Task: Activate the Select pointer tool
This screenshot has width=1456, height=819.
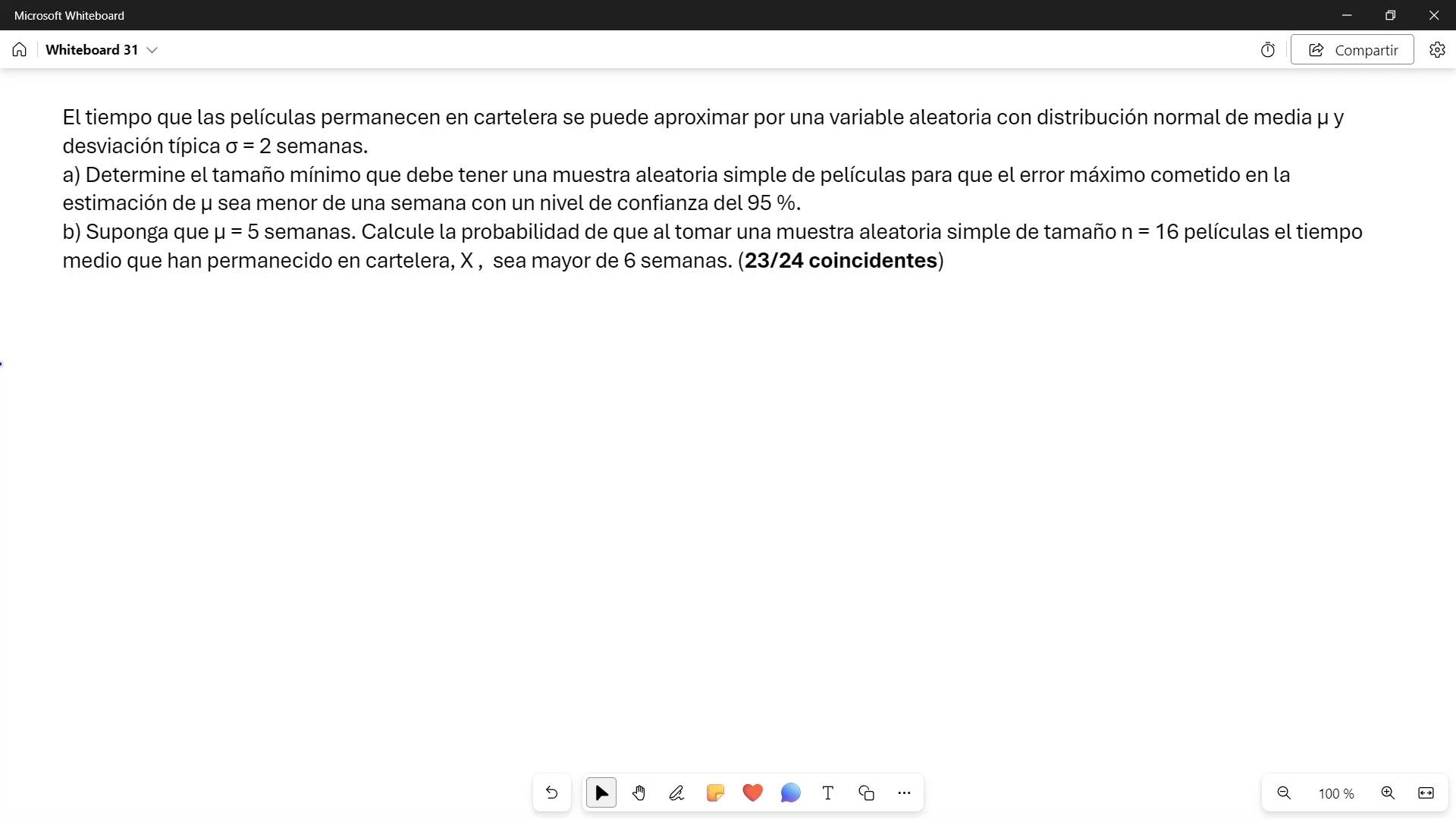Action: [x=601, y=792]
